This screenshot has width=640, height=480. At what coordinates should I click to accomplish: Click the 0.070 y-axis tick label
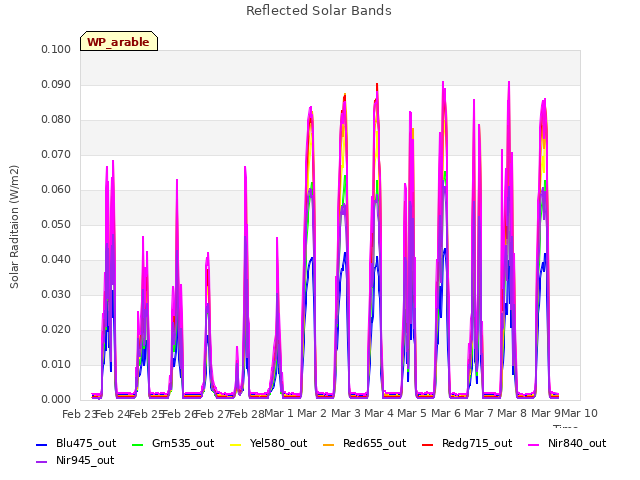[x=56, y=155]
